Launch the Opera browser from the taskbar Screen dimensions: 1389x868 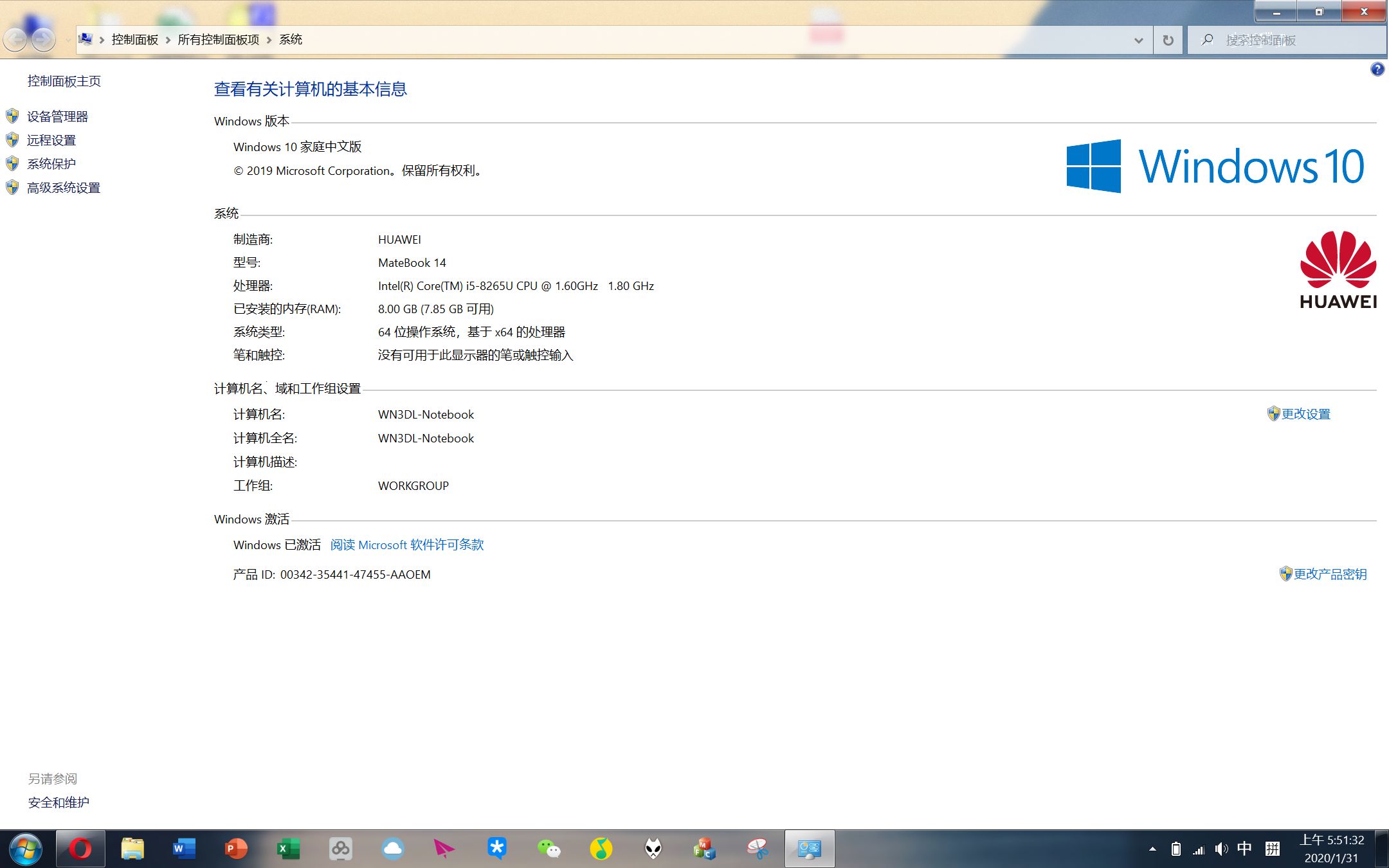[80, 849]
